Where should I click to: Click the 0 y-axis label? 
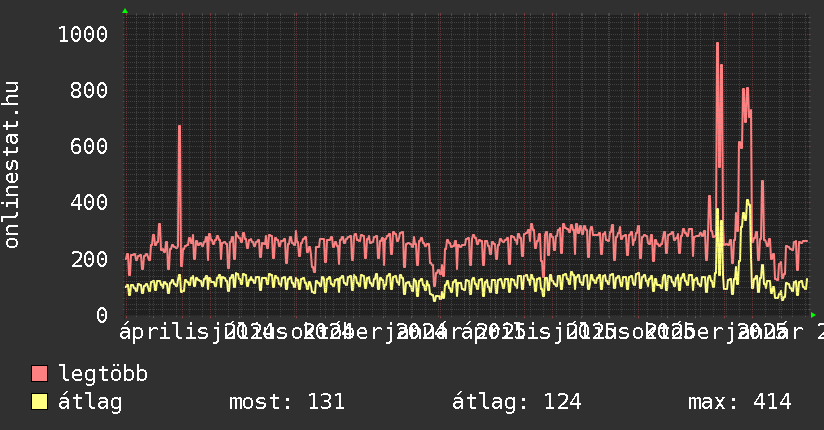101,315
